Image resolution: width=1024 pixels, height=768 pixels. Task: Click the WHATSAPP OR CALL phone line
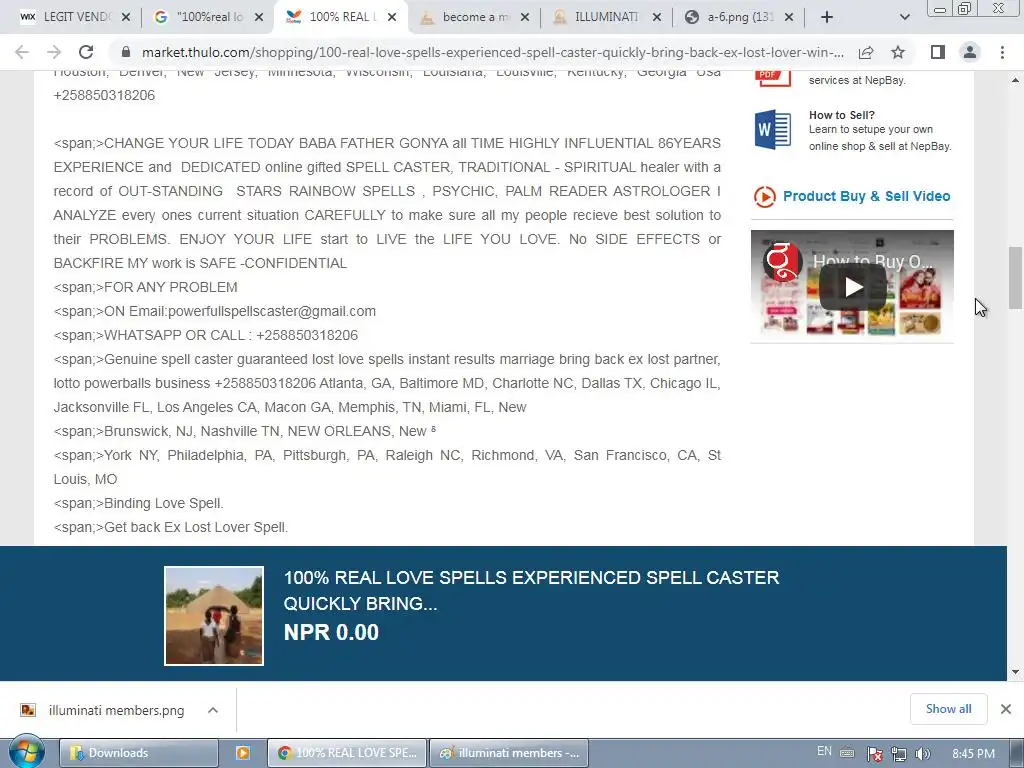coord(206,336)
